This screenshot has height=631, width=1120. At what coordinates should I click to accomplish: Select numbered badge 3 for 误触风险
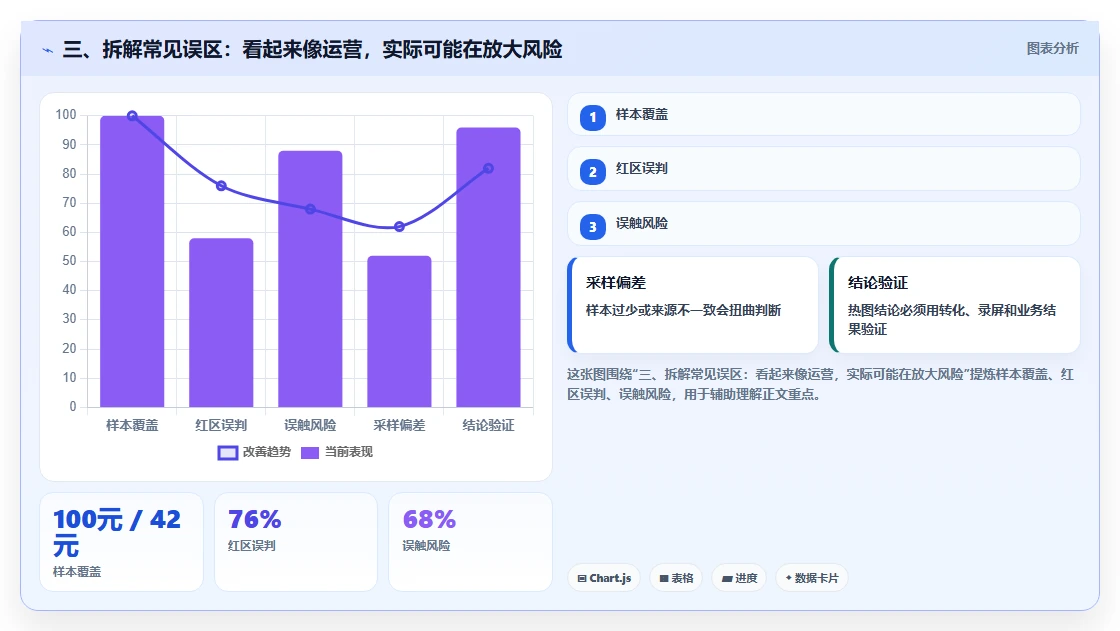click(592, 227)
